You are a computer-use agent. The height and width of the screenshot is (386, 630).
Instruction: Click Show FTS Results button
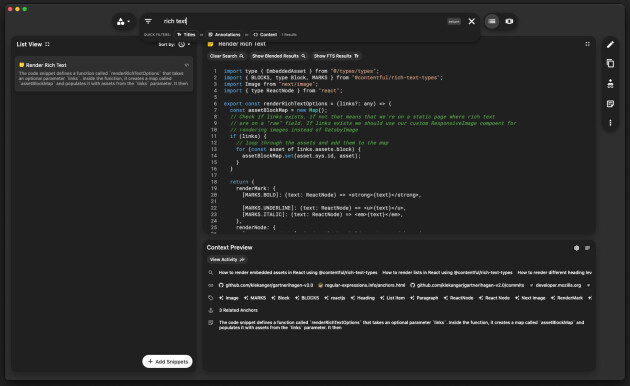pos(336,56)
